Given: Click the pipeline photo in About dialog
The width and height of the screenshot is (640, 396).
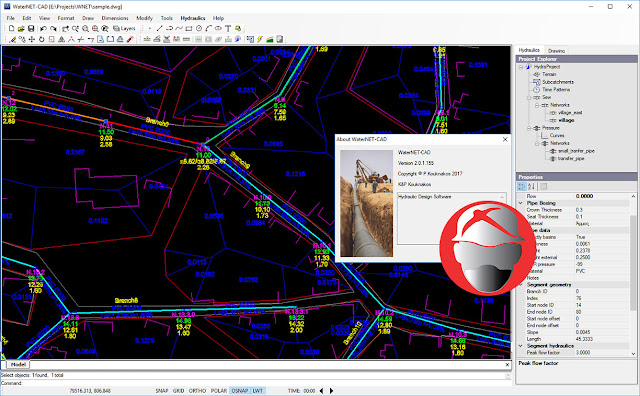Looking at the screenshot, I should [x=367, y=204].
